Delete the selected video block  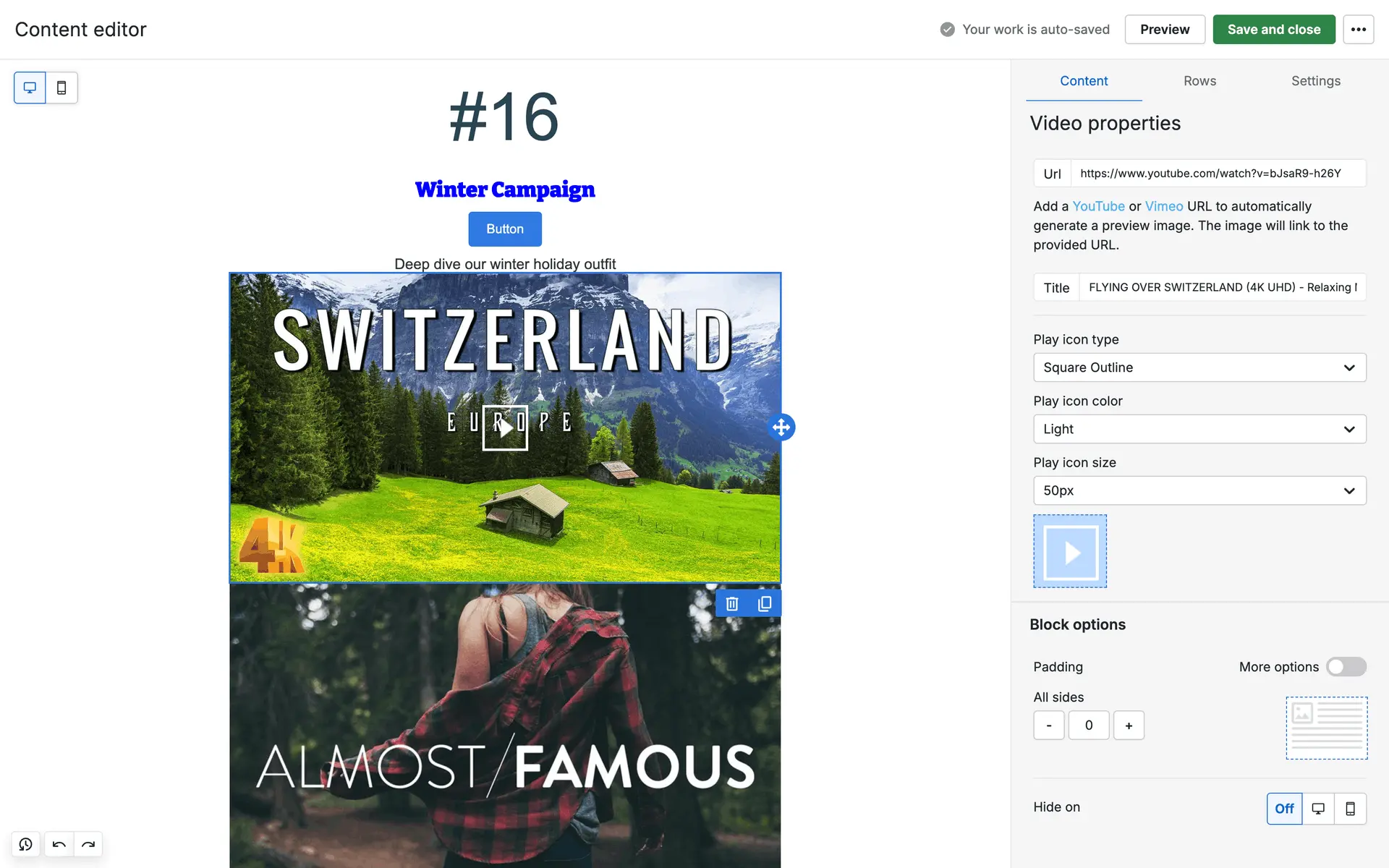click(x=732, y=604)
